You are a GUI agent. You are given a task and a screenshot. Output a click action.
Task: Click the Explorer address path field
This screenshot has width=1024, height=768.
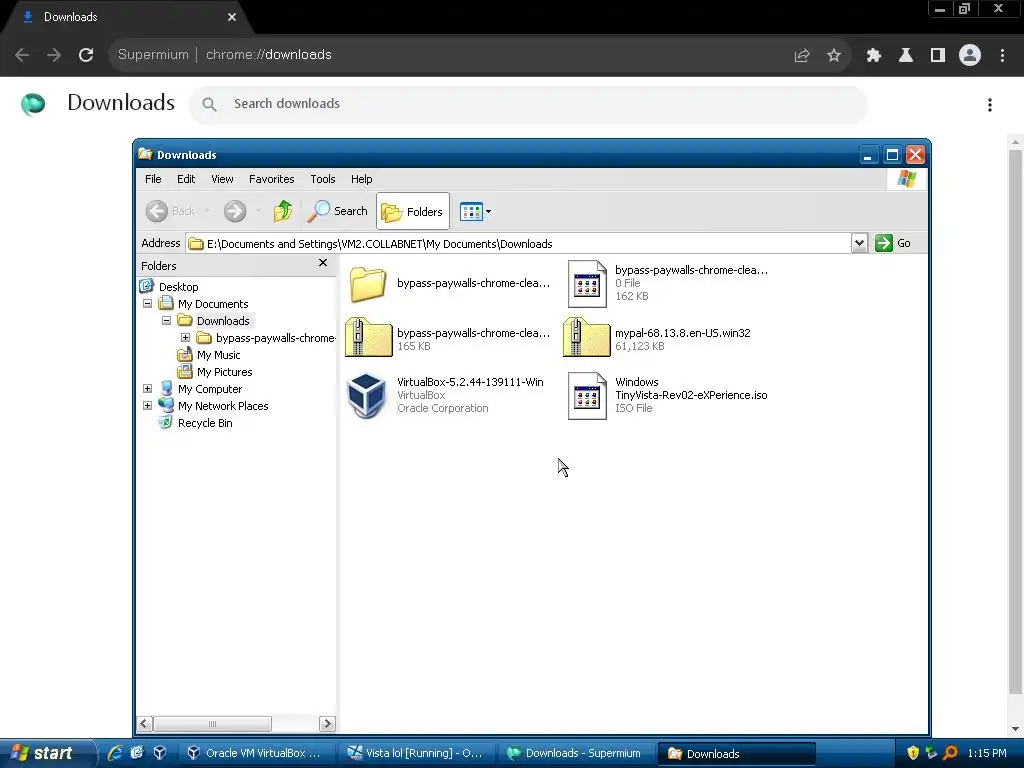[519, 244]
